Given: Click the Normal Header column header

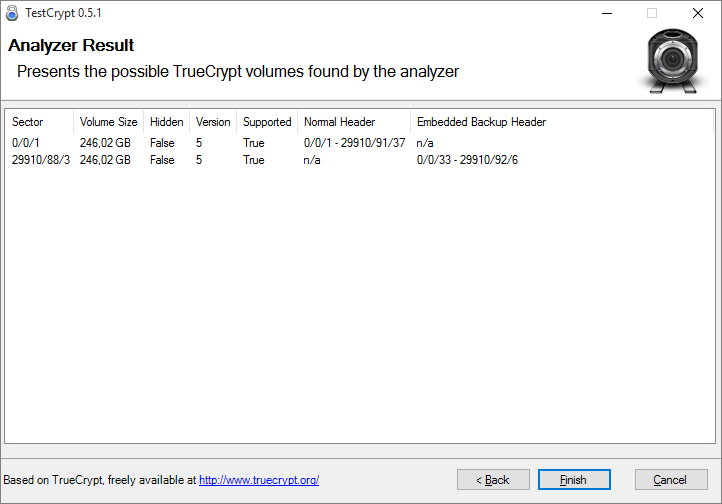Looking at the screenshot, I should pos(354,122).
